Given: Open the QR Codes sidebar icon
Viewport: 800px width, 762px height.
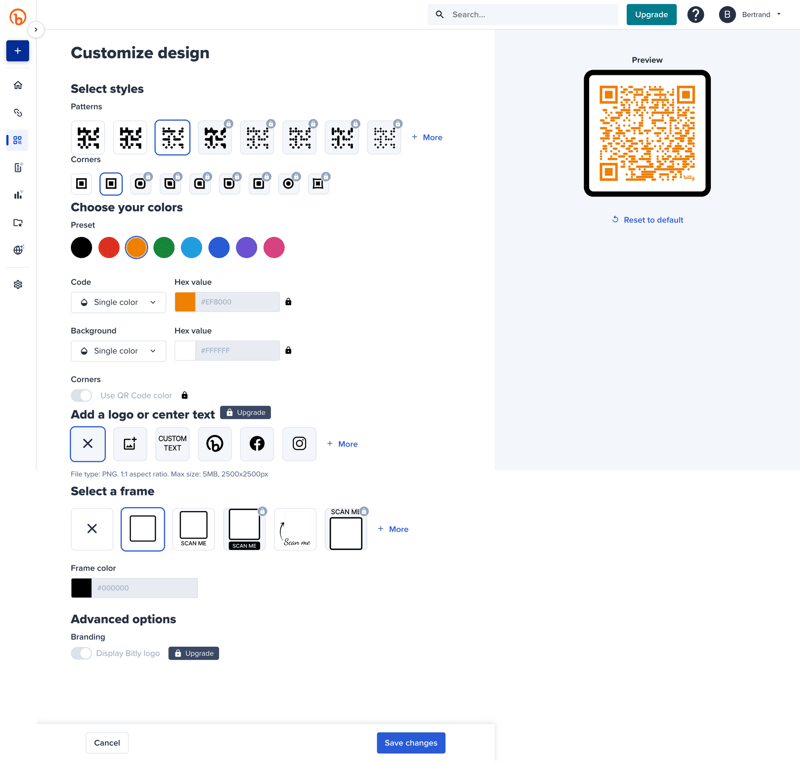Looking at the screenshot, I should (17, 140).
